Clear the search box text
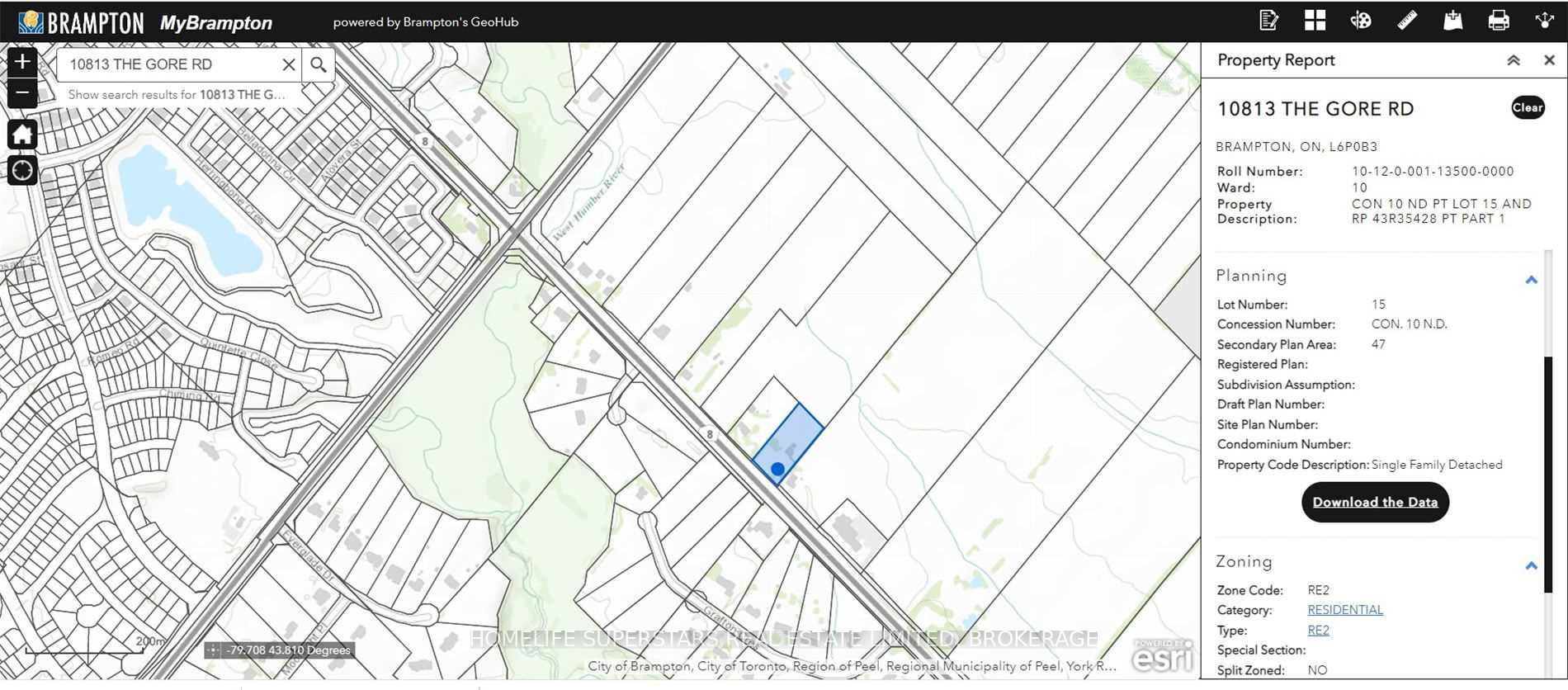This screenshot has width=1568, height=690. click(288, 64)
